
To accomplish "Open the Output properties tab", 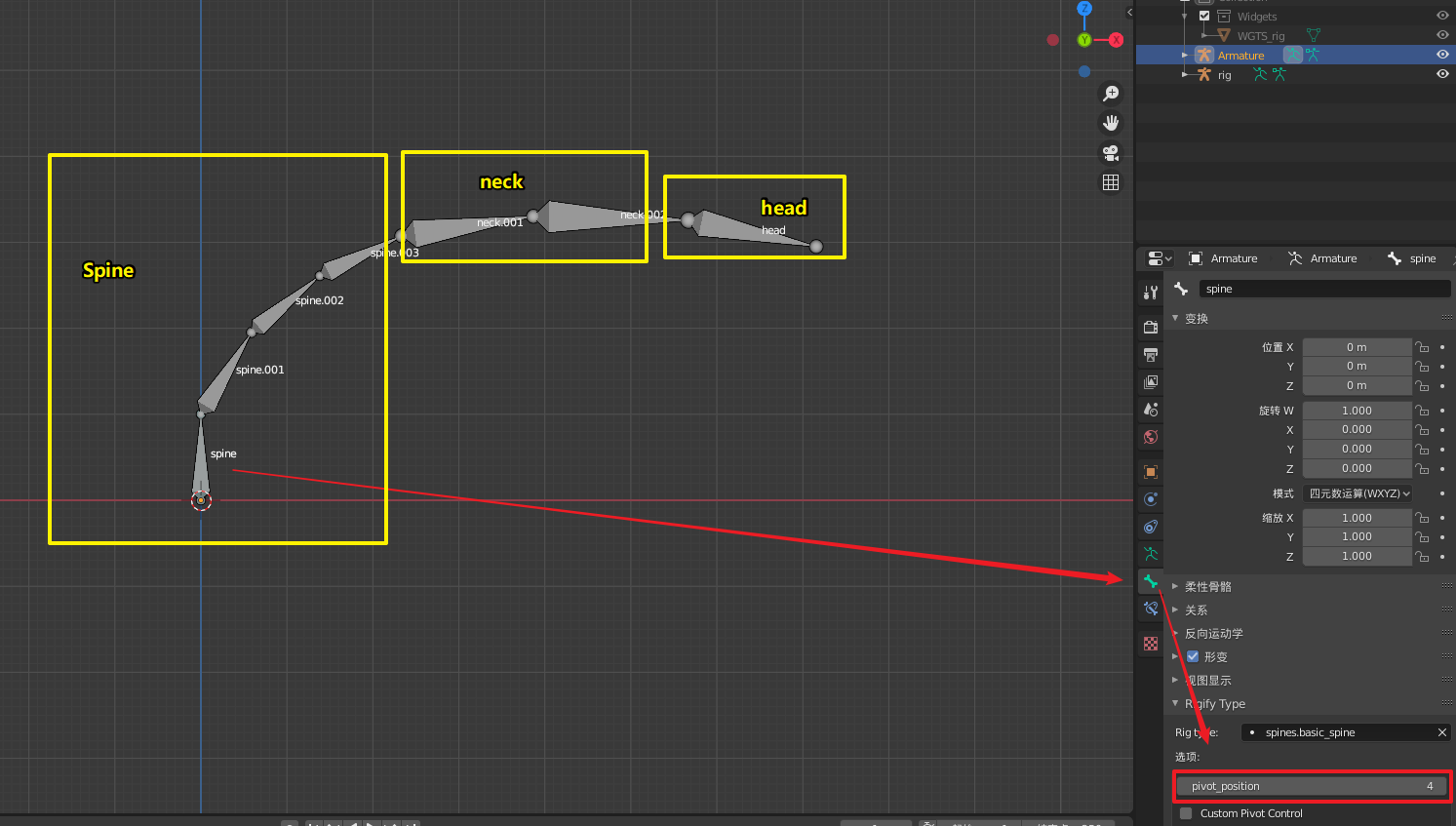I will (x=1151, y=354).
